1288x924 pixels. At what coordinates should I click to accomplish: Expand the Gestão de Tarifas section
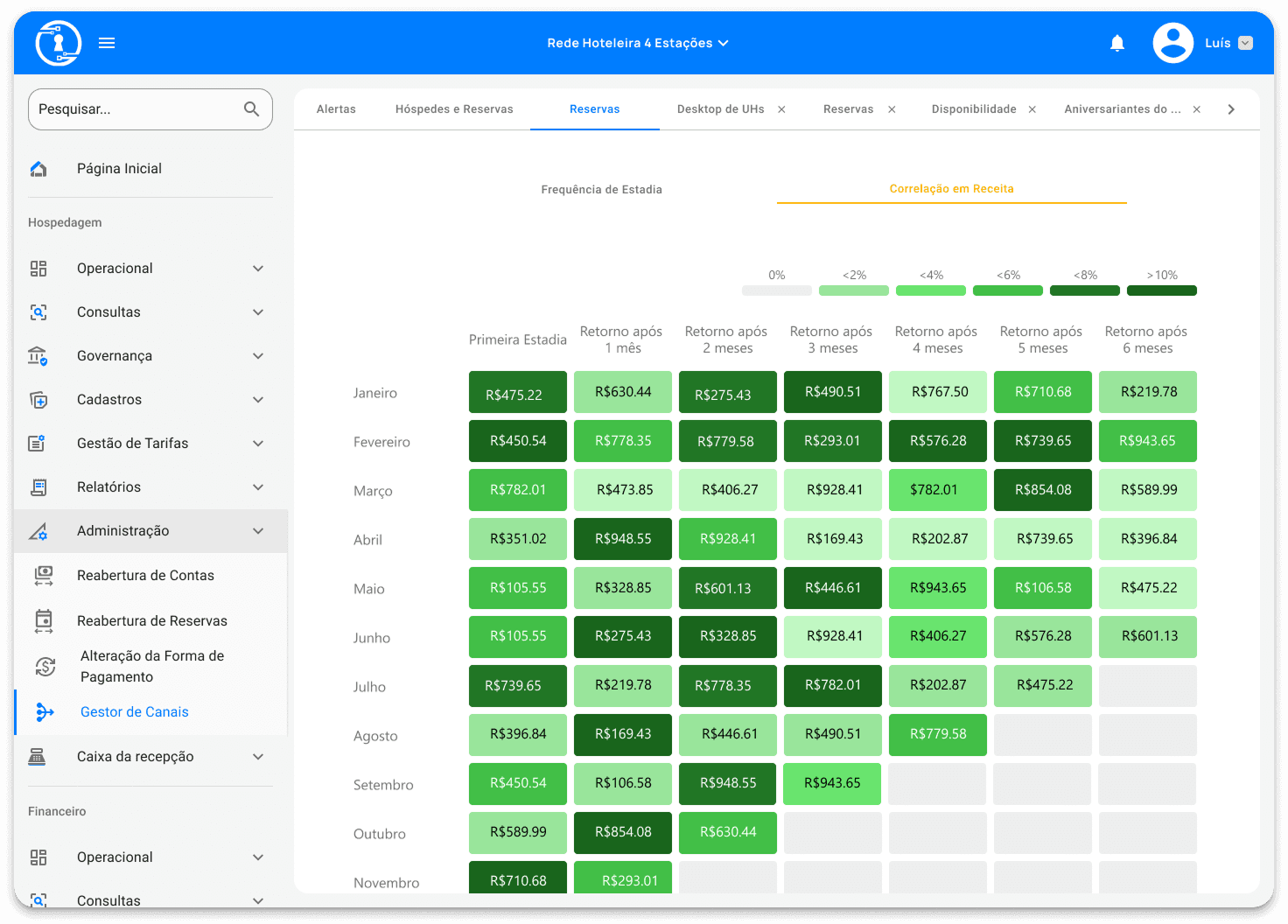258,444
